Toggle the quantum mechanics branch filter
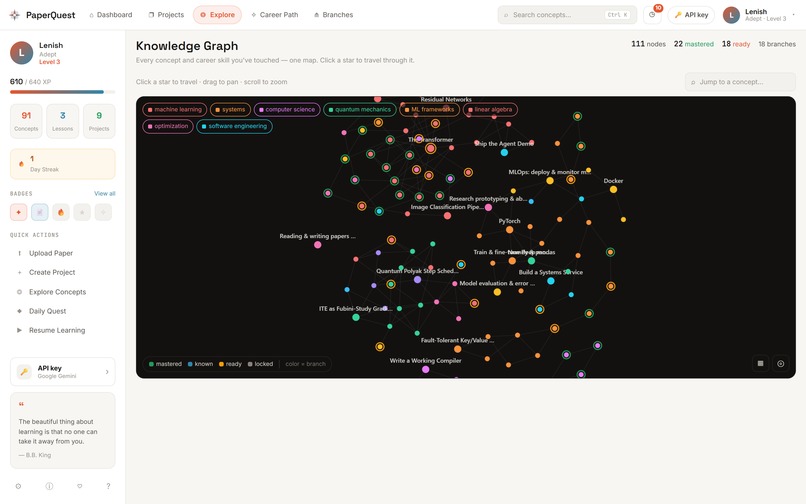The image size is (806, 504). (360, 110)
